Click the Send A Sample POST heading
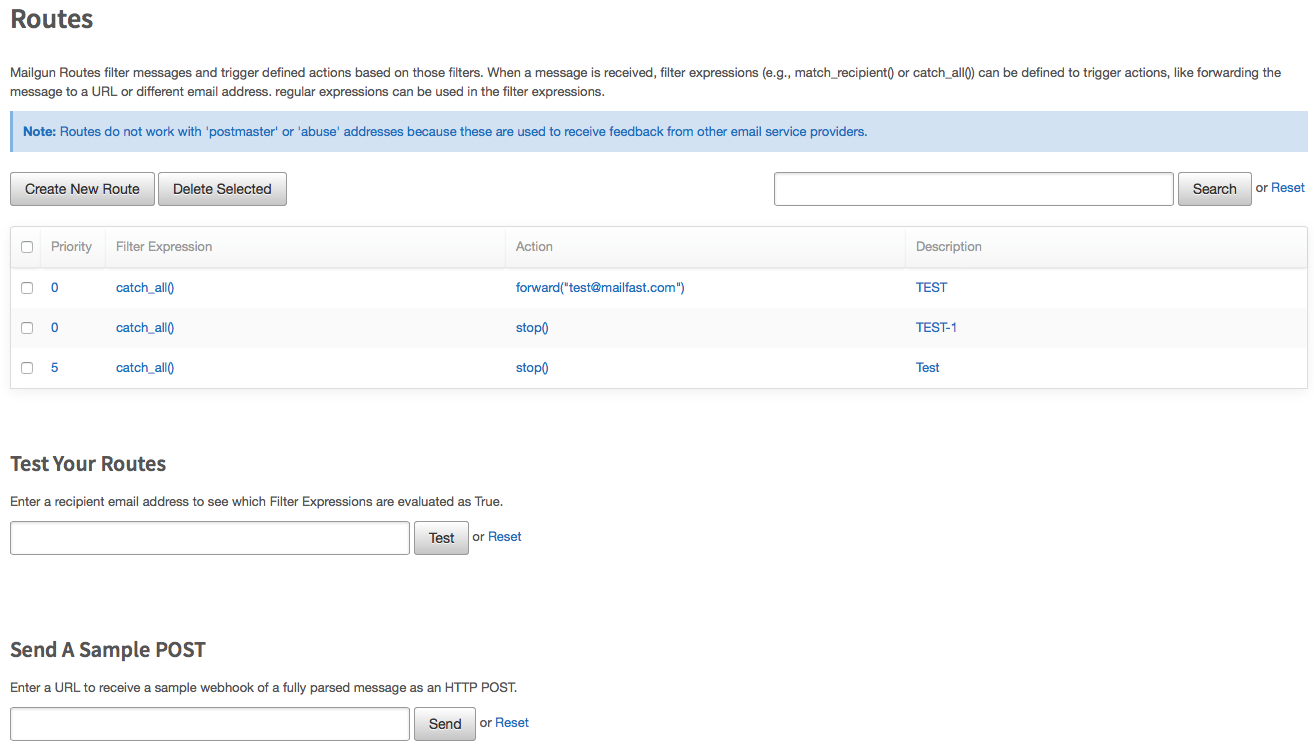 tap(108, 650)
